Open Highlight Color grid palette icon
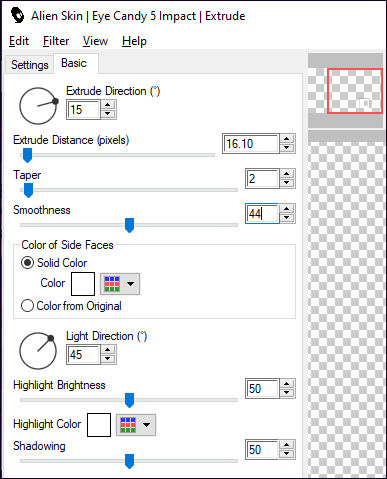This screenshot has width=387, height=479. [128, 425]
